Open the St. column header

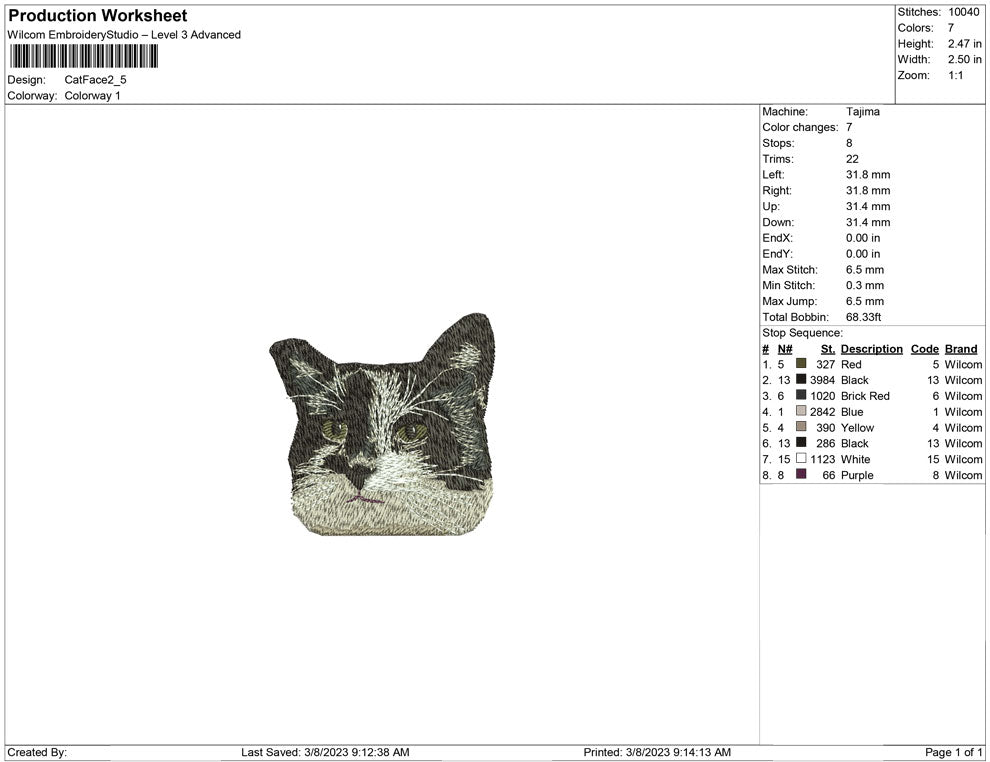[x=827, y=348]
